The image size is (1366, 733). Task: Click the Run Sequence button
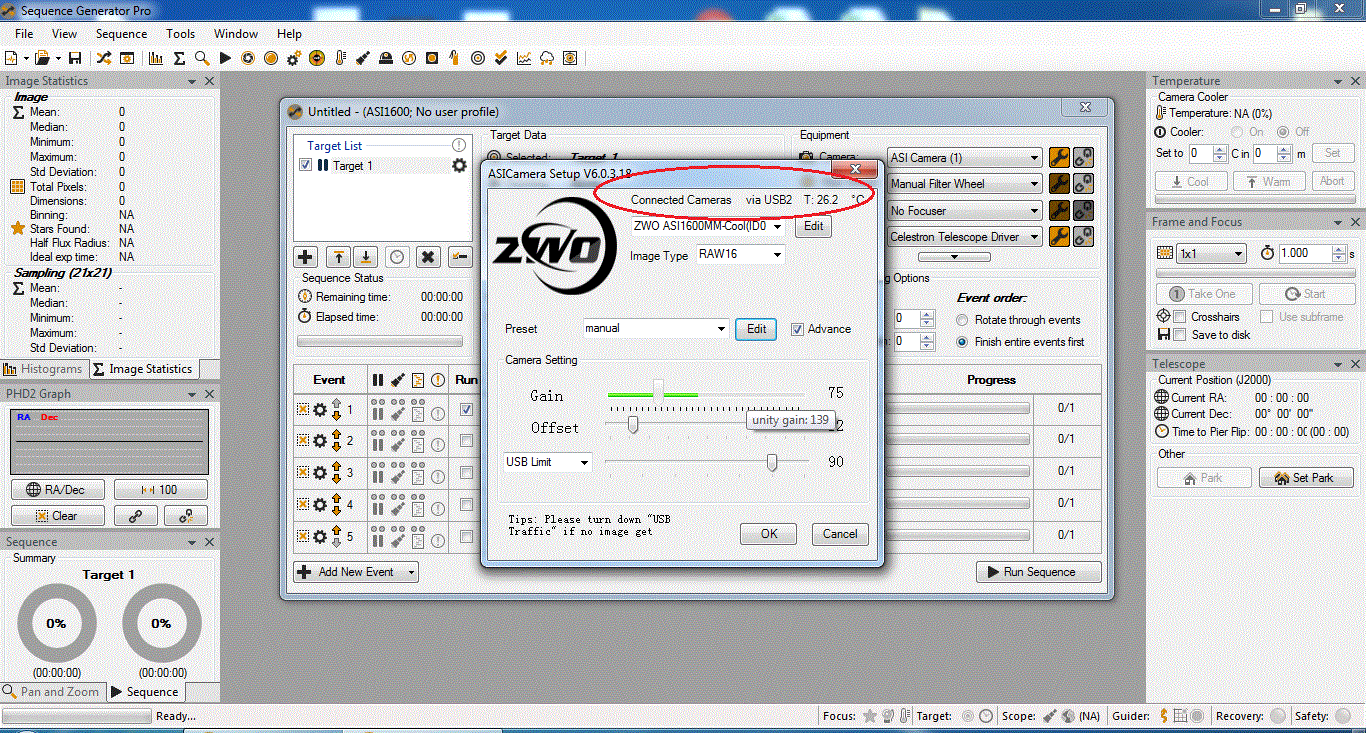click(x=1039, y=572)
